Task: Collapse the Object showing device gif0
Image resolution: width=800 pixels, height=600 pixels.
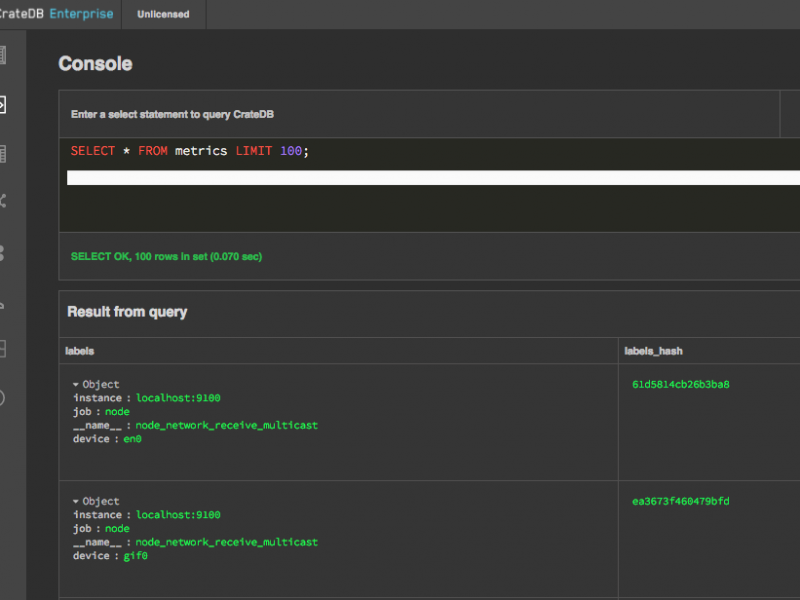Action: tap(75, 501)
